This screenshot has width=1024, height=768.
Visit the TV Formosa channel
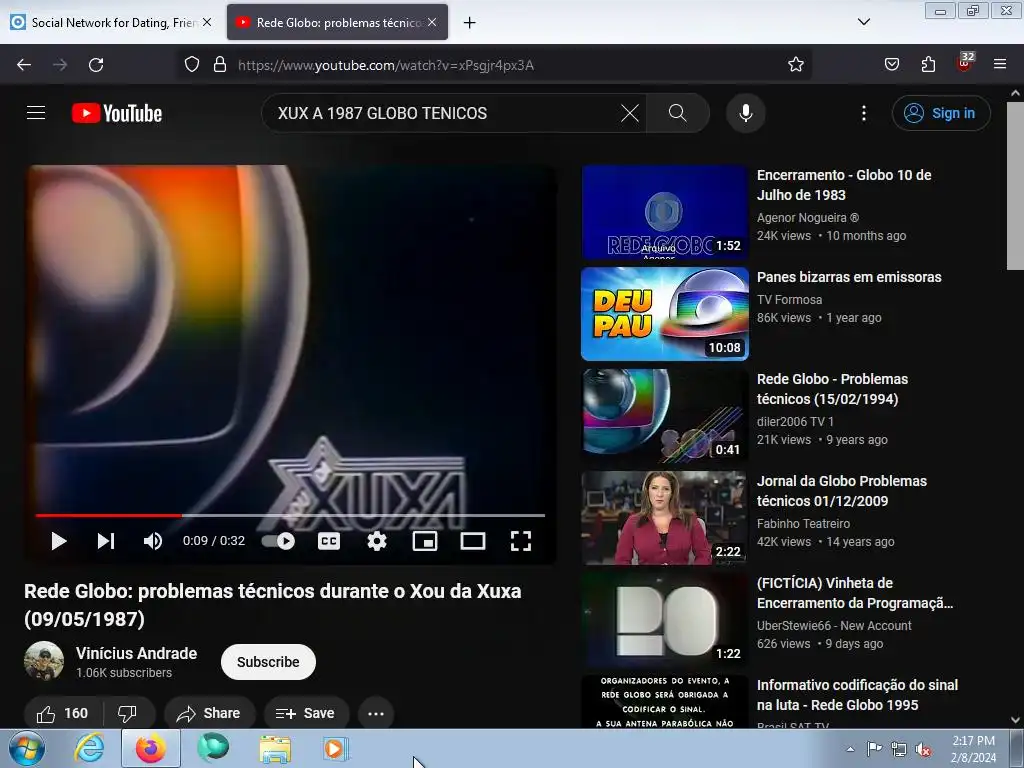789,300
